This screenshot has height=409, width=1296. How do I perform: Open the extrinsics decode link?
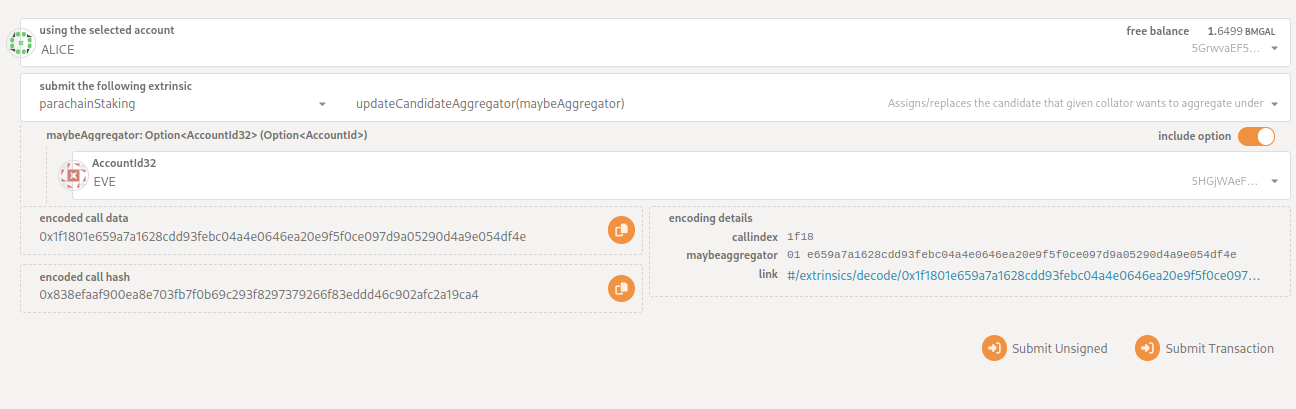pyautogui.click(x=1023, y=274)
